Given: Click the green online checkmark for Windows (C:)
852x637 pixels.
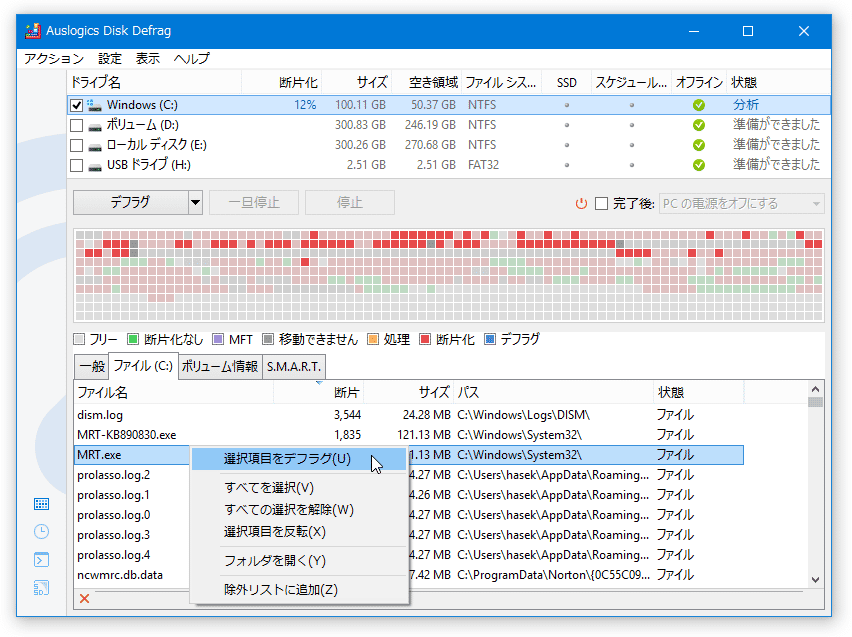Looking at the screenshot, I should (699, 105).
